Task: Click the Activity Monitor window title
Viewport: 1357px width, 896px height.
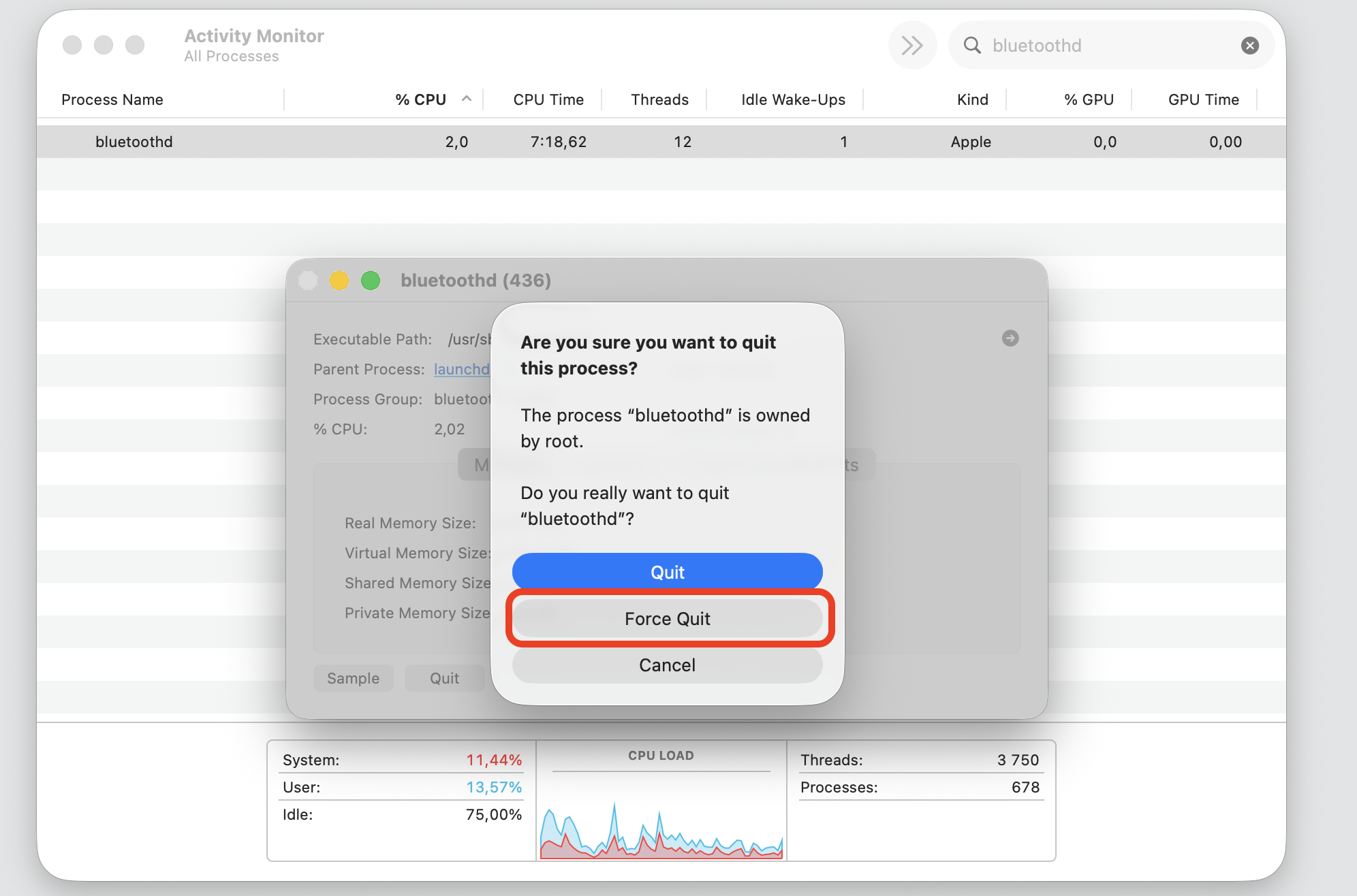Action: point(254,35)
